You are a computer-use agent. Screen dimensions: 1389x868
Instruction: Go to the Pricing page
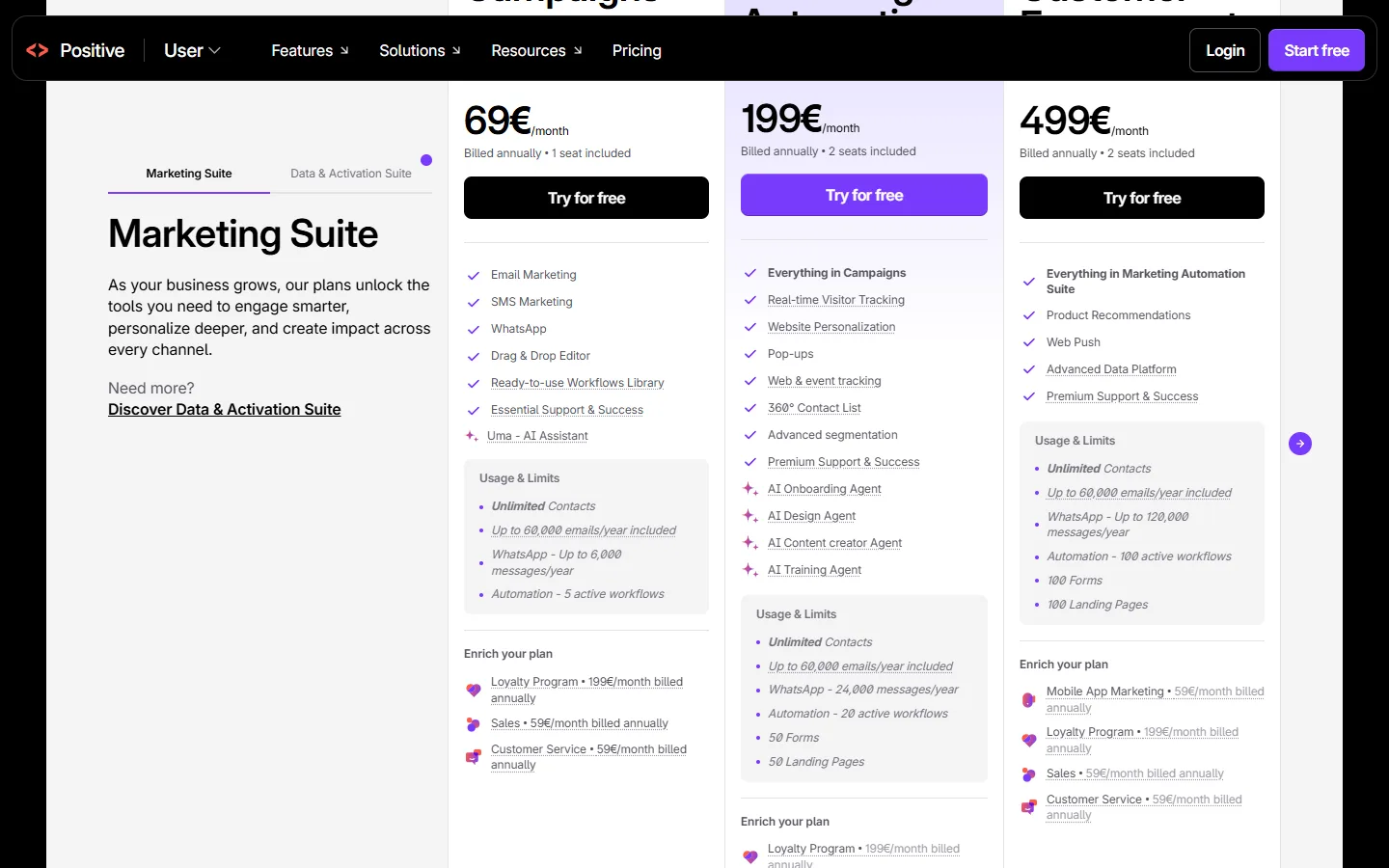tap(637, 50)
